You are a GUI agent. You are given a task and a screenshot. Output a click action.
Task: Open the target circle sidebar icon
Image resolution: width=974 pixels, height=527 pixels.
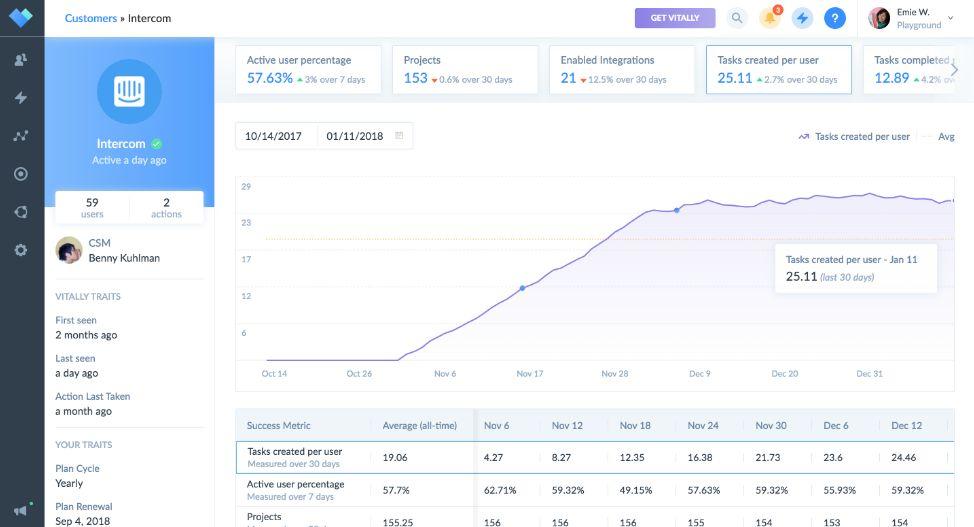coord(20,174)
